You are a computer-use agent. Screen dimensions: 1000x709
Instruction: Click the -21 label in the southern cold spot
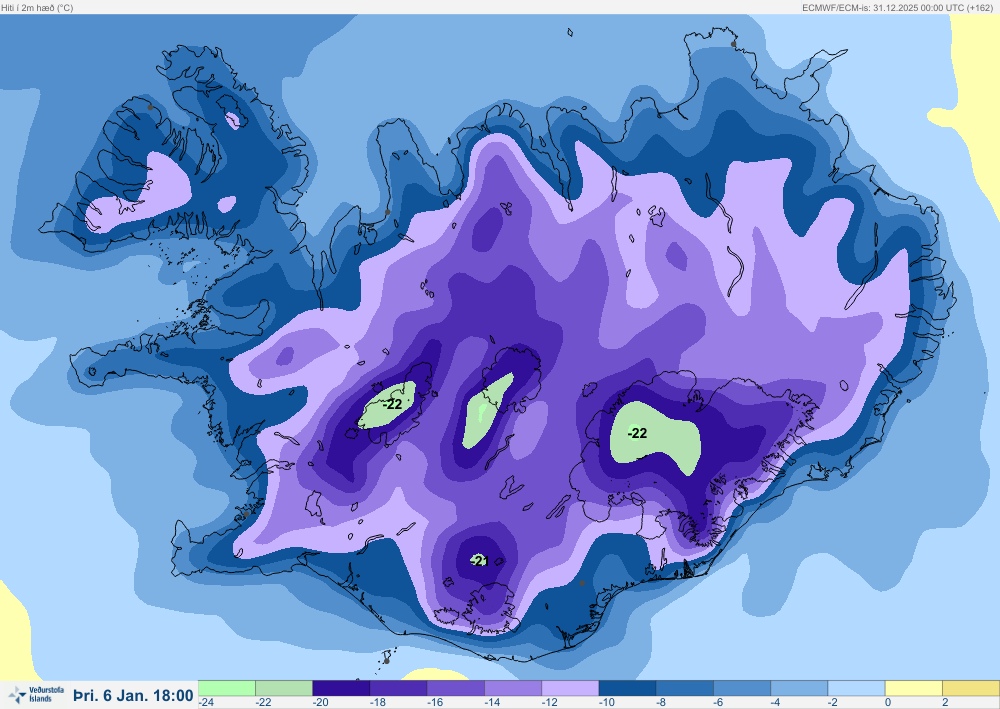tap(479, 561)
